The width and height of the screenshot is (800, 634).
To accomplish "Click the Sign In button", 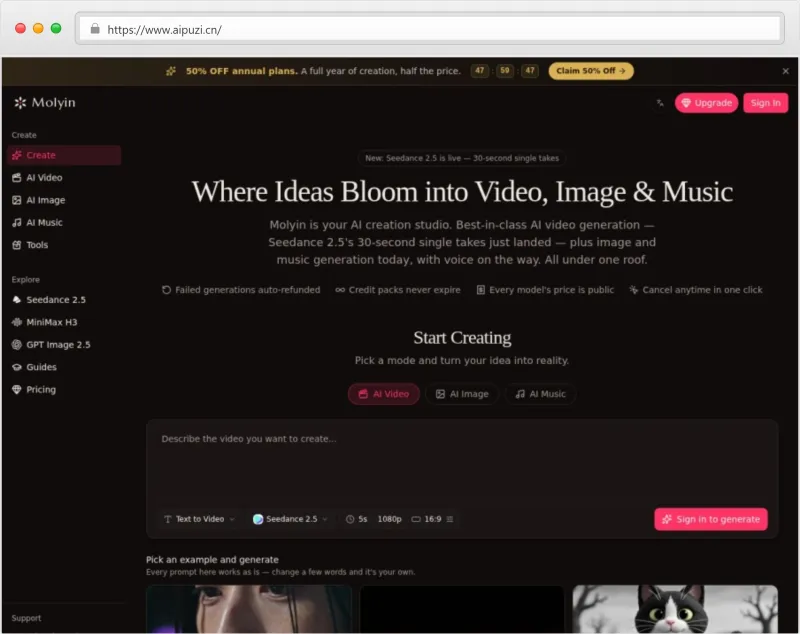I will pos(765,103).
